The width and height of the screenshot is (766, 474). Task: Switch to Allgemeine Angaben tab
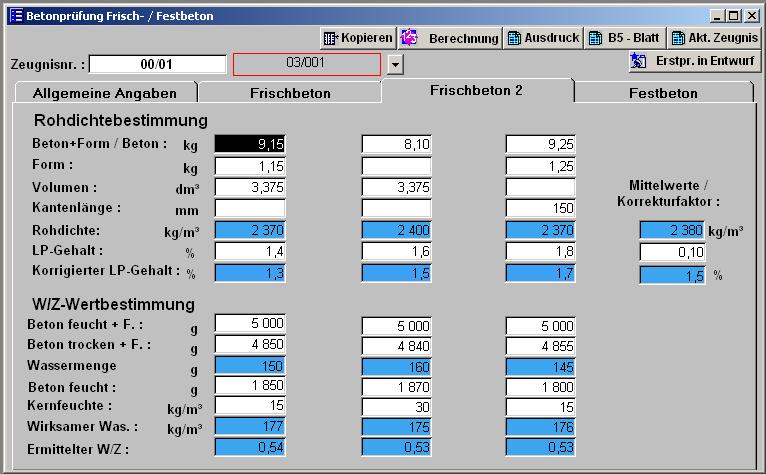pyautogui.click(x=105, y=93)
